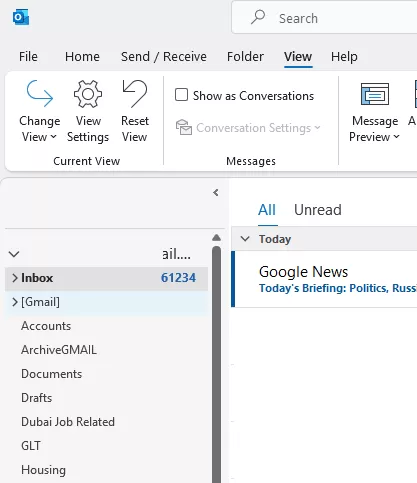Open the Google News email
Screen dimensions: 417x483
pyautogui.click(x=325, y=279)
